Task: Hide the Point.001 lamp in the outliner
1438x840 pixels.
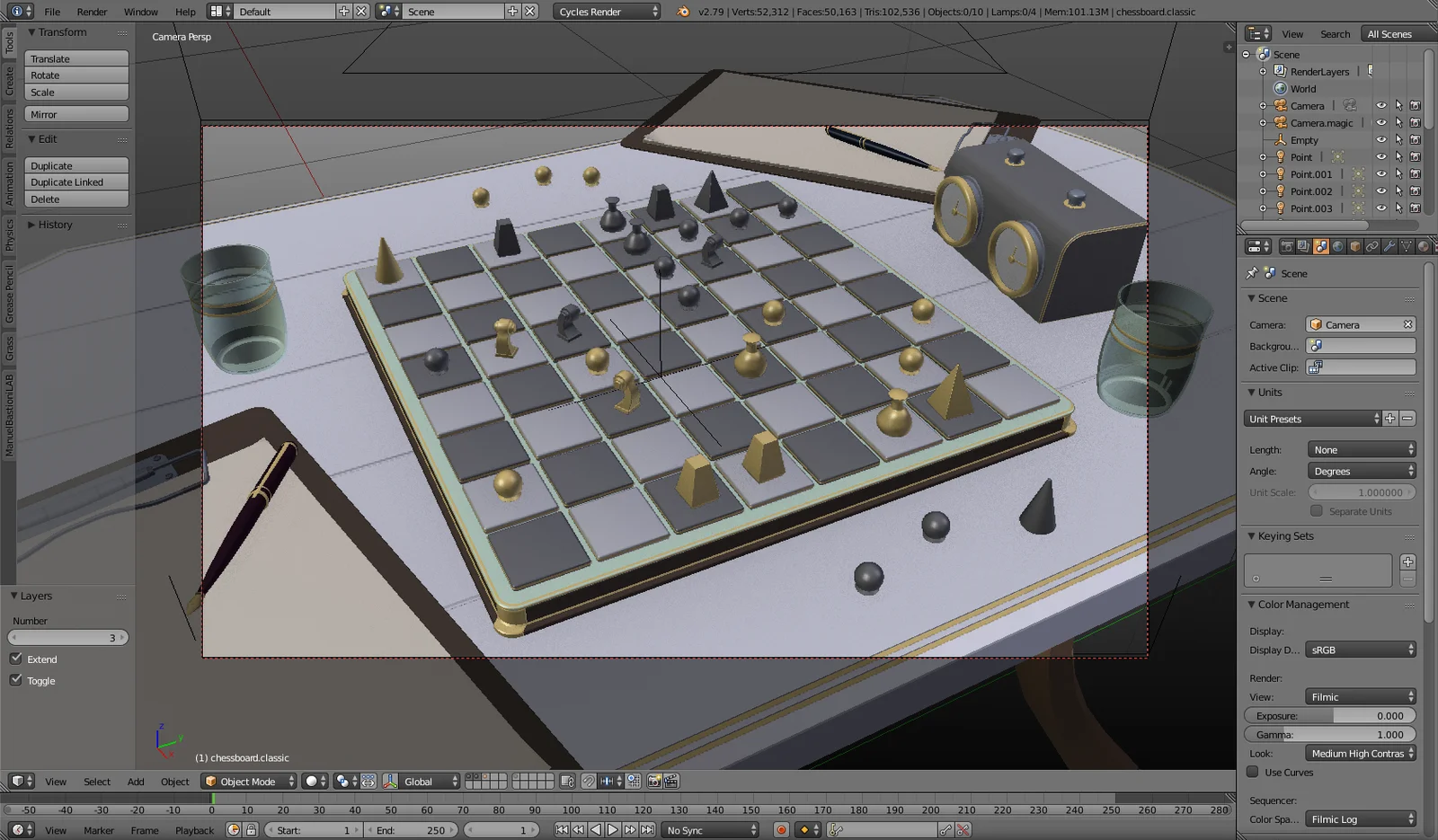Action: 1382,173
